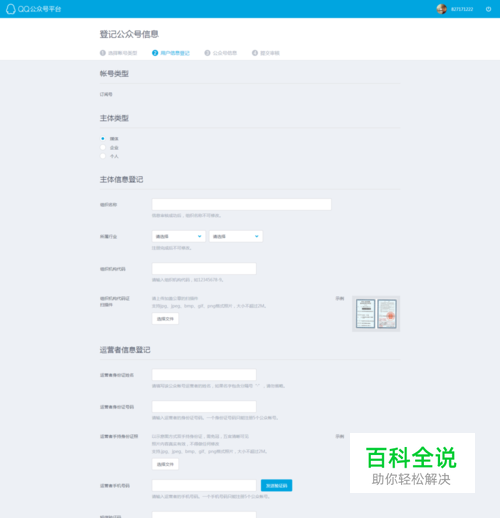Click the 订阅号 account type text
This screenshot has height=518, width=500.
(106, 94)
